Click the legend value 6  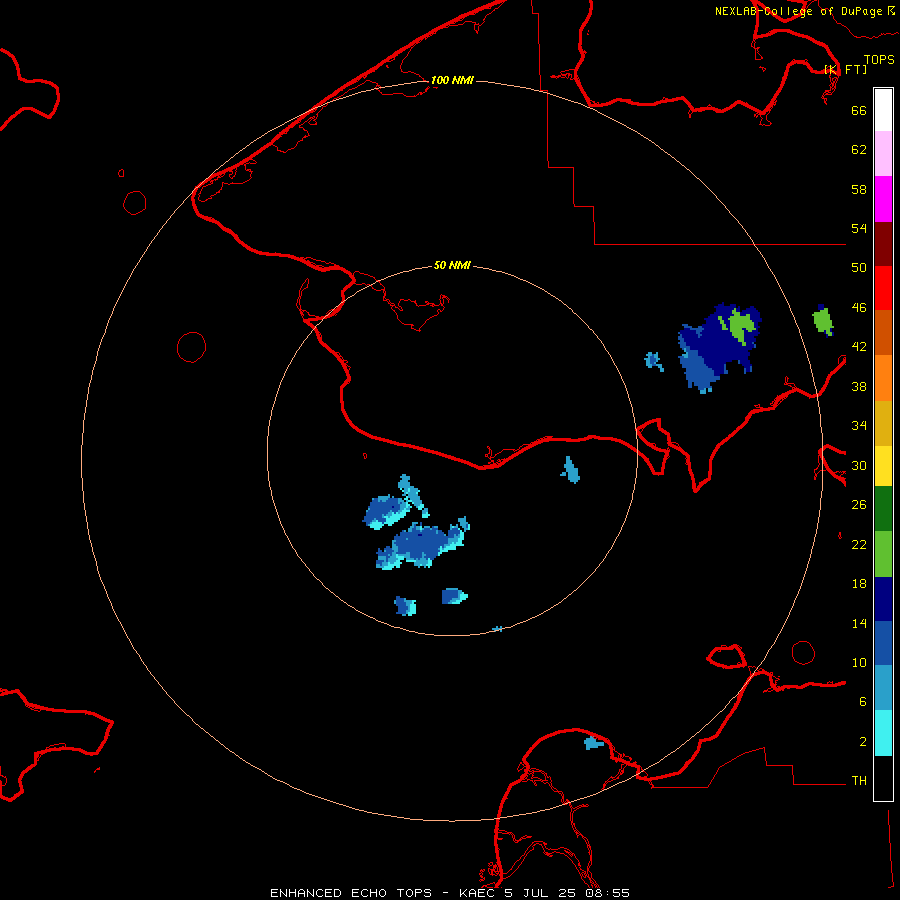coord(862,702)
